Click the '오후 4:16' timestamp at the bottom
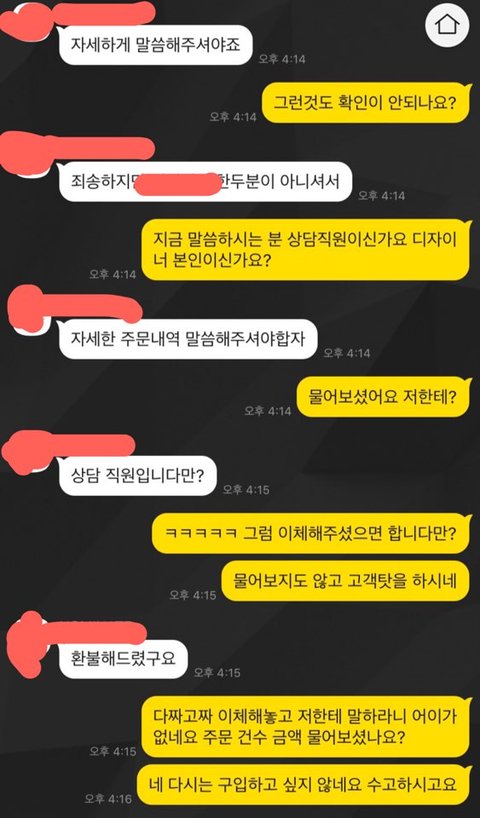The height and width of the screenshot is (818, 480). click(109, 798)
